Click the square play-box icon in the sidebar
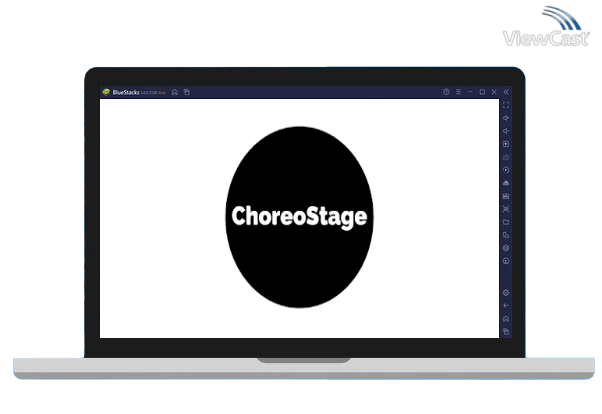This screenshot has width=602, height=414. (506, 144)
